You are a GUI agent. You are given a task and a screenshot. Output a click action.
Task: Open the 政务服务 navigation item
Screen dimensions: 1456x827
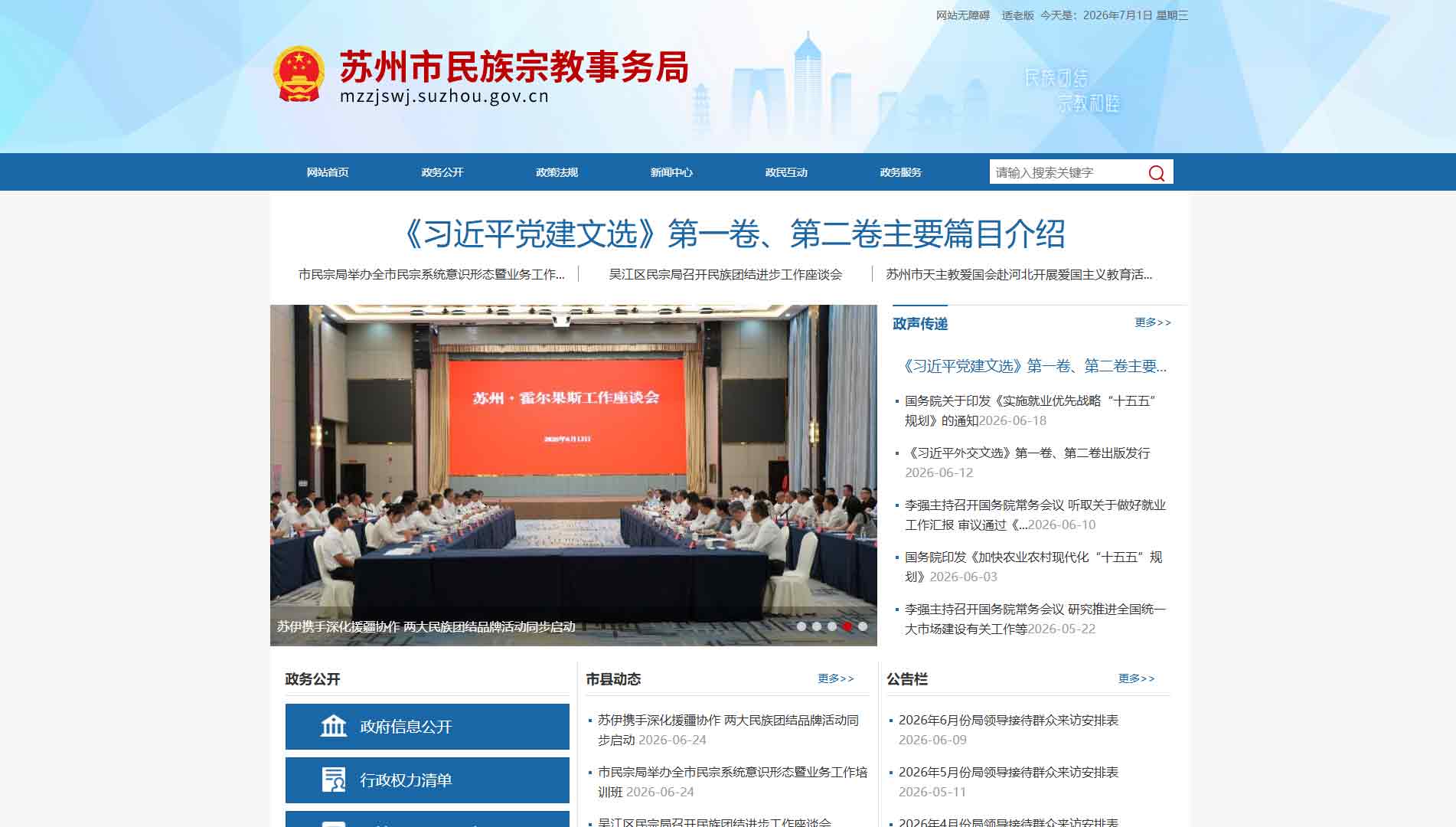pos(901,172)
